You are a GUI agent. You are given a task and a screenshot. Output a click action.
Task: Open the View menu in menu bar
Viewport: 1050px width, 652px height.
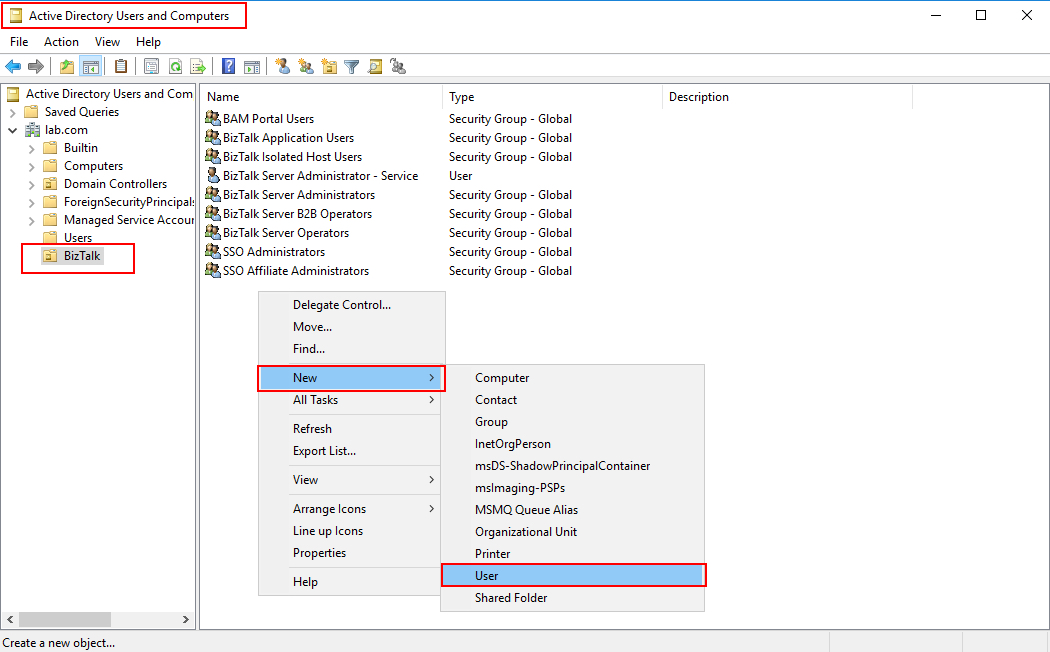[x=107, y=42]
